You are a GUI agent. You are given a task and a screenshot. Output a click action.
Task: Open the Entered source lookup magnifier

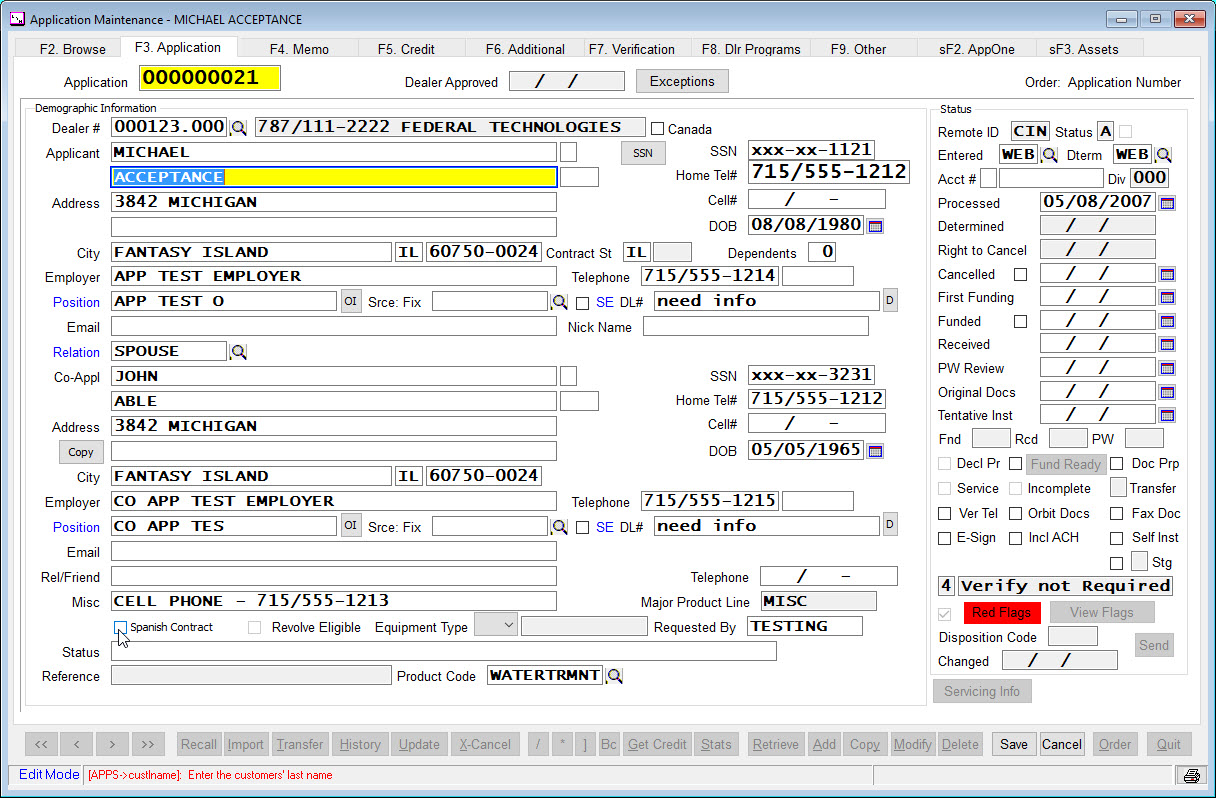pos(1050,155)
